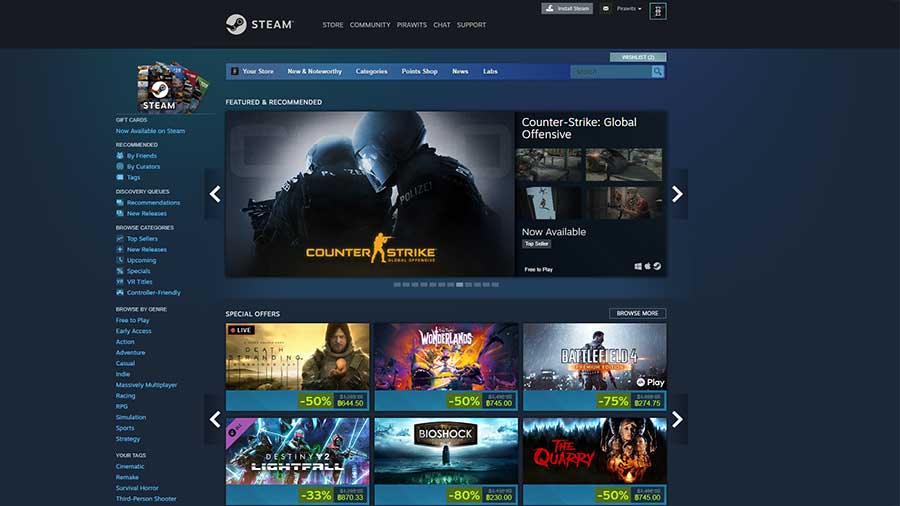The height and width of the screenshot is (506, 900).
Task: Click the Upcoming icon in sidebar
Action: coord(120,260)
